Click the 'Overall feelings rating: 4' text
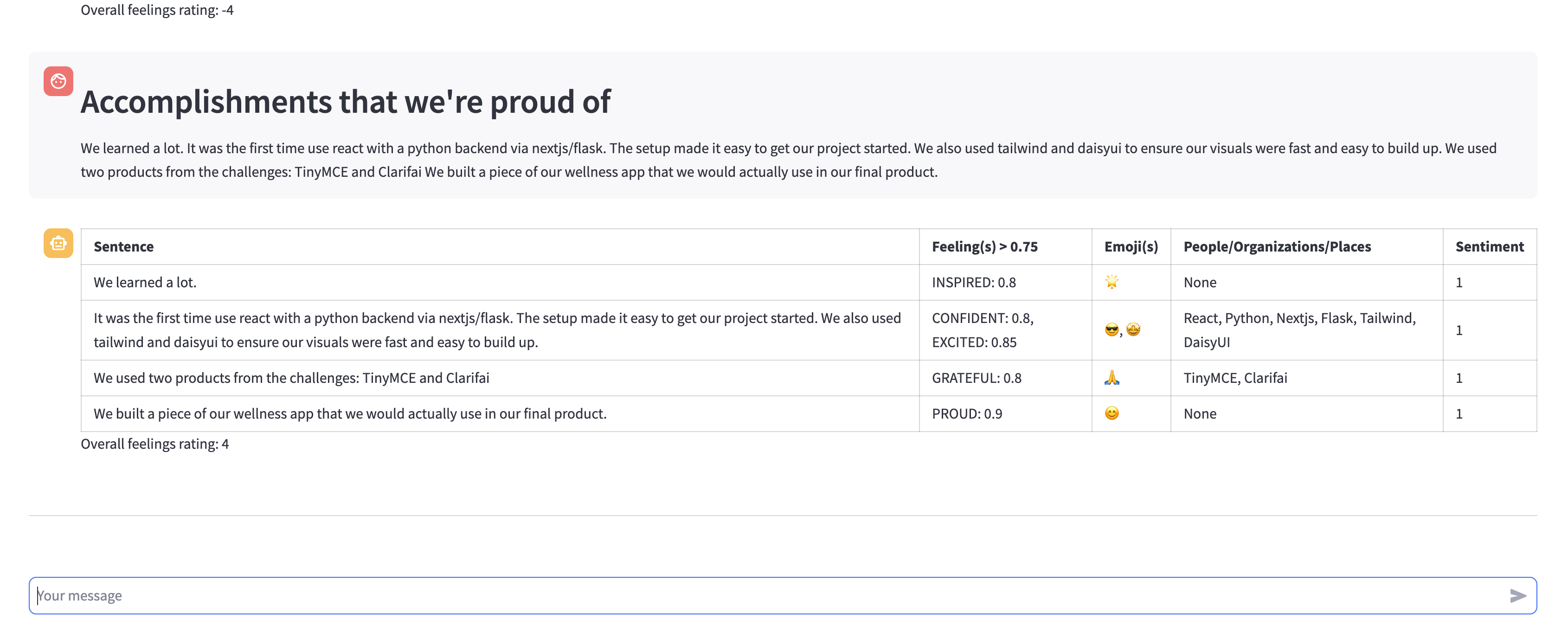 (x=154, y=444)
